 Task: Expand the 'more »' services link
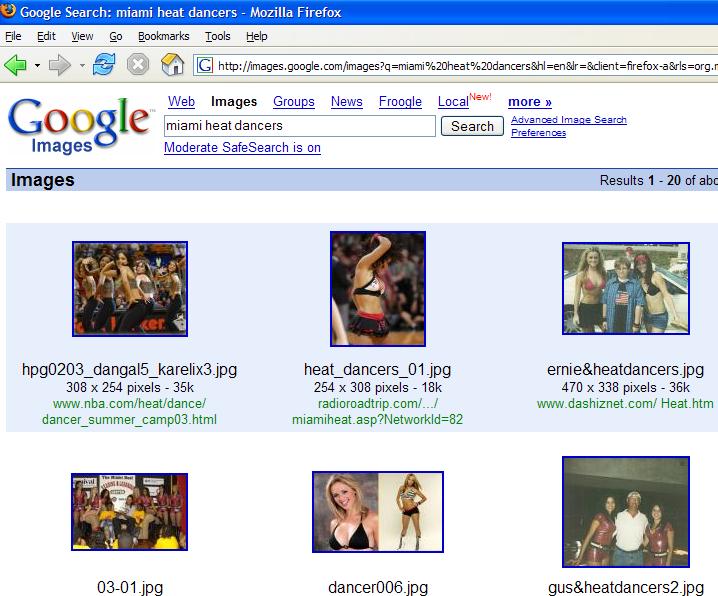pyautogui.click(x=529, y=101)
